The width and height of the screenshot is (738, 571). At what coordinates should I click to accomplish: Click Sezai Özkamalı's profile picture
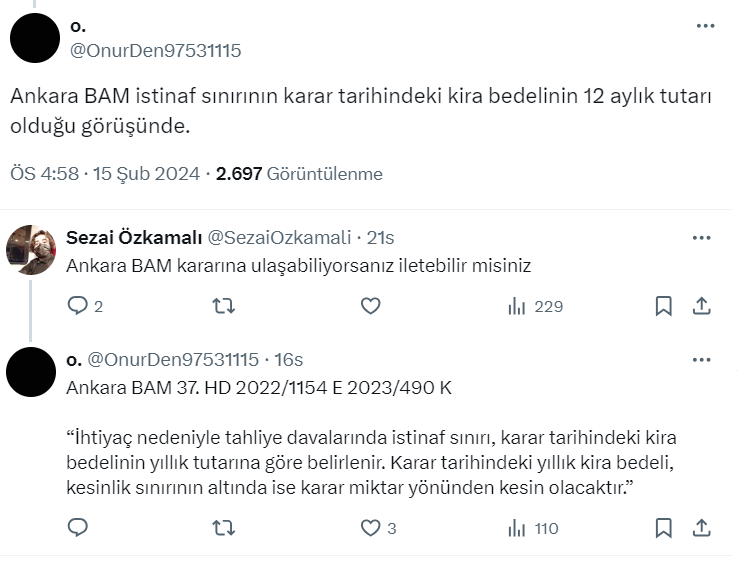click(x=31, y=250)
